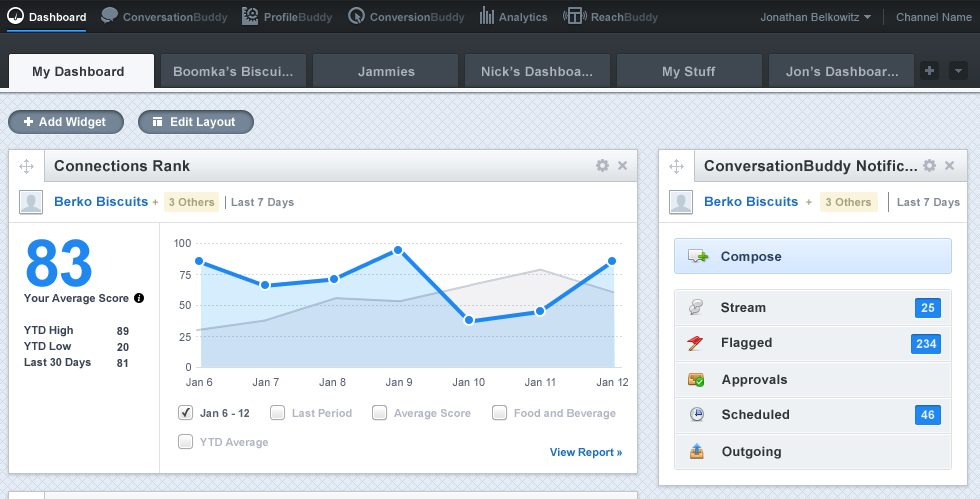Open gear settings on ConversationBuddy Notifications widget
Image resolution: width=980 pixels, height=499 pixels.
click(x=929, y=166)
